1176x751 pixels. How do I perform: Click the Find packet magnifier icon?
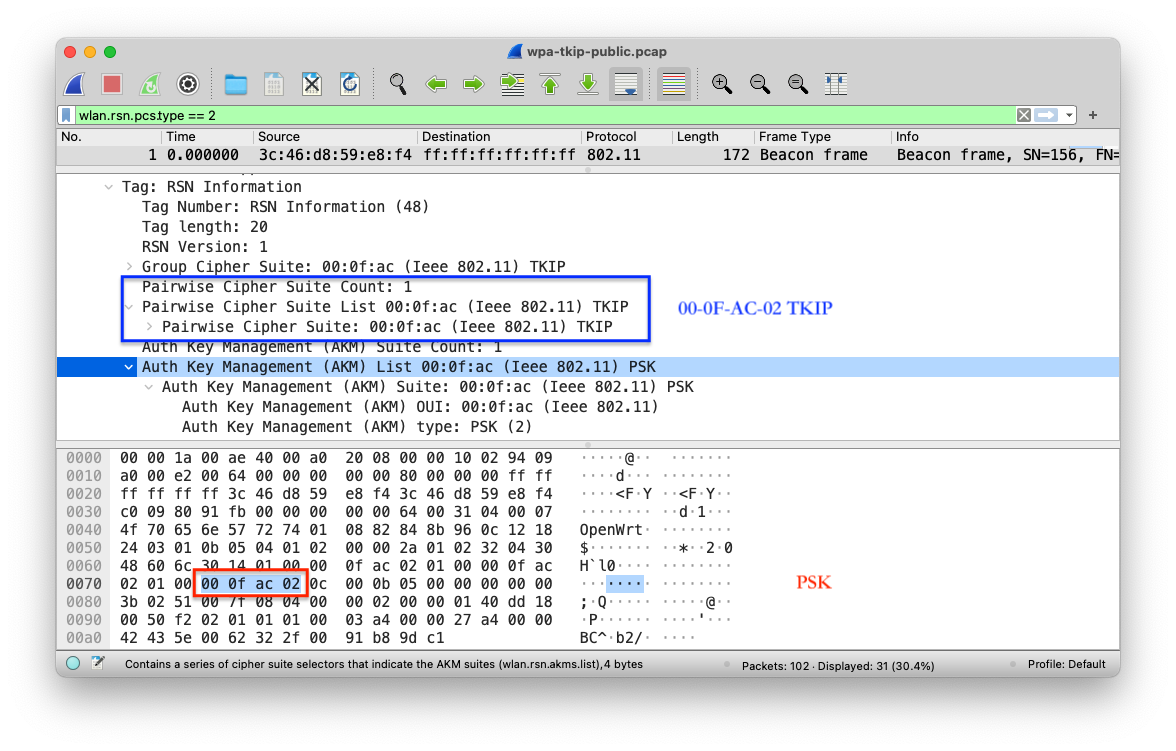[x=398, y=84]
